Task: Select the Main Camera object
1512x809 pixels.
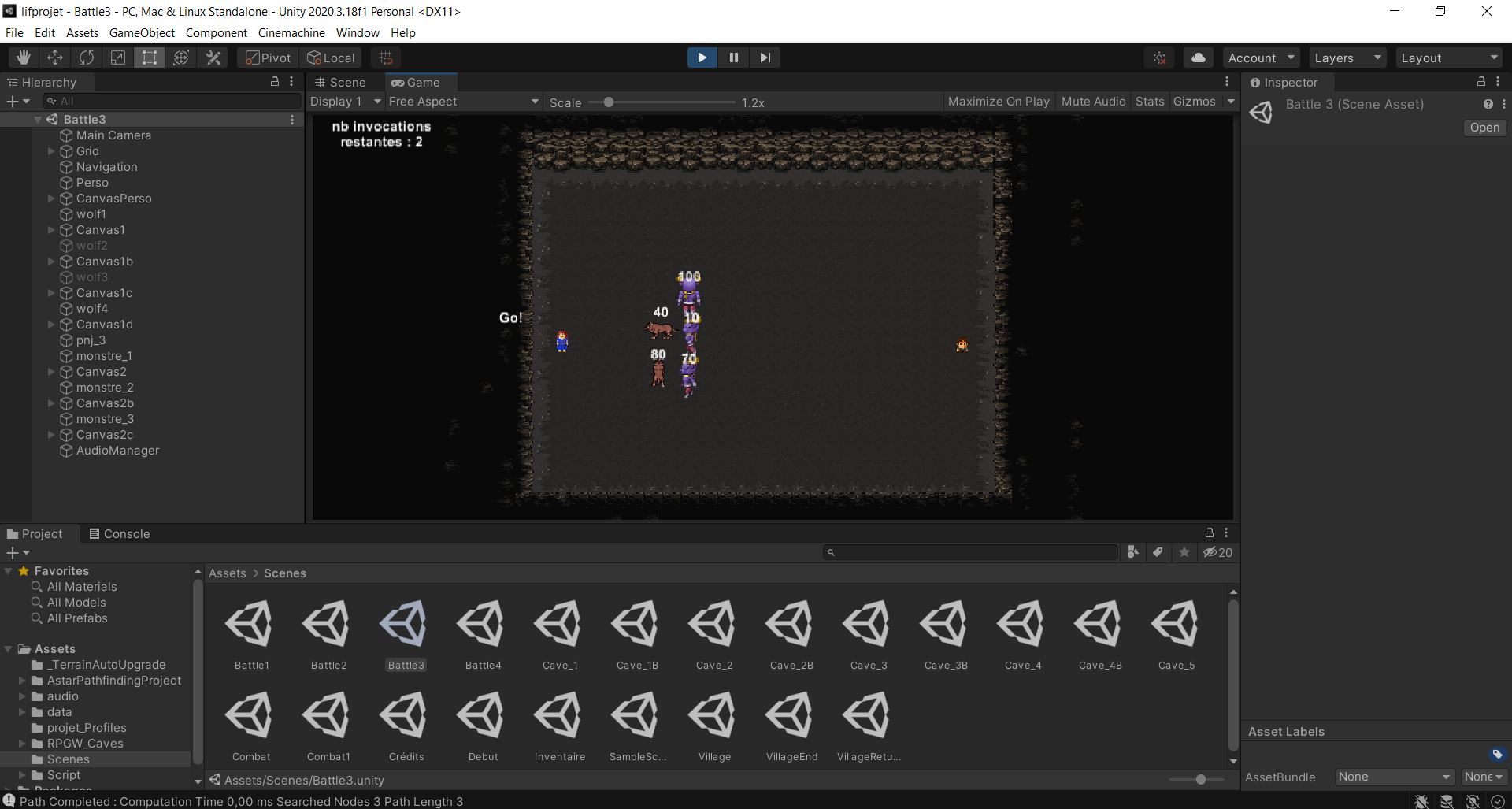Action: (113, 135)
